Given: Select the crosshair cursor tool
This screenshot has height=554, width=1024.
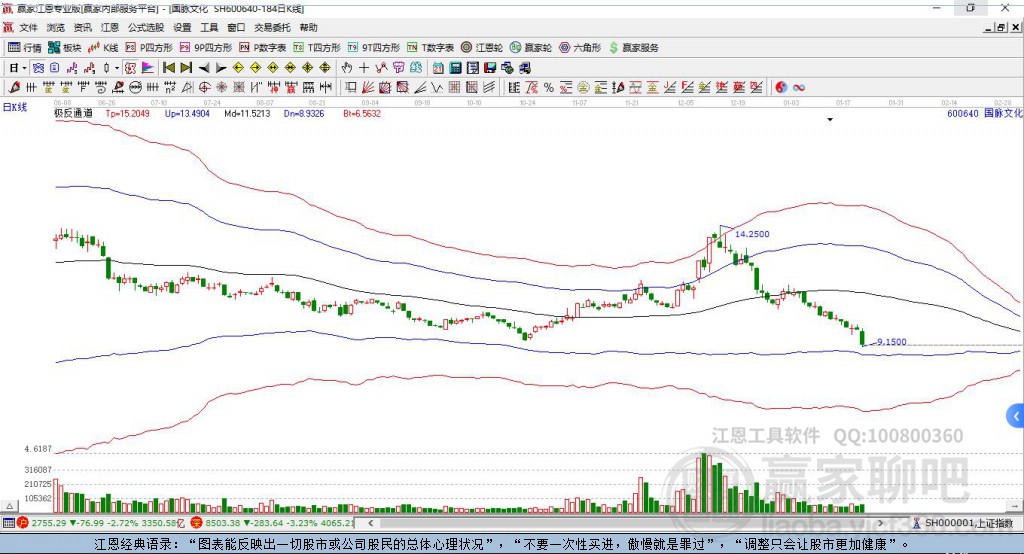Looking at the screenshot, I should [364, 68].
